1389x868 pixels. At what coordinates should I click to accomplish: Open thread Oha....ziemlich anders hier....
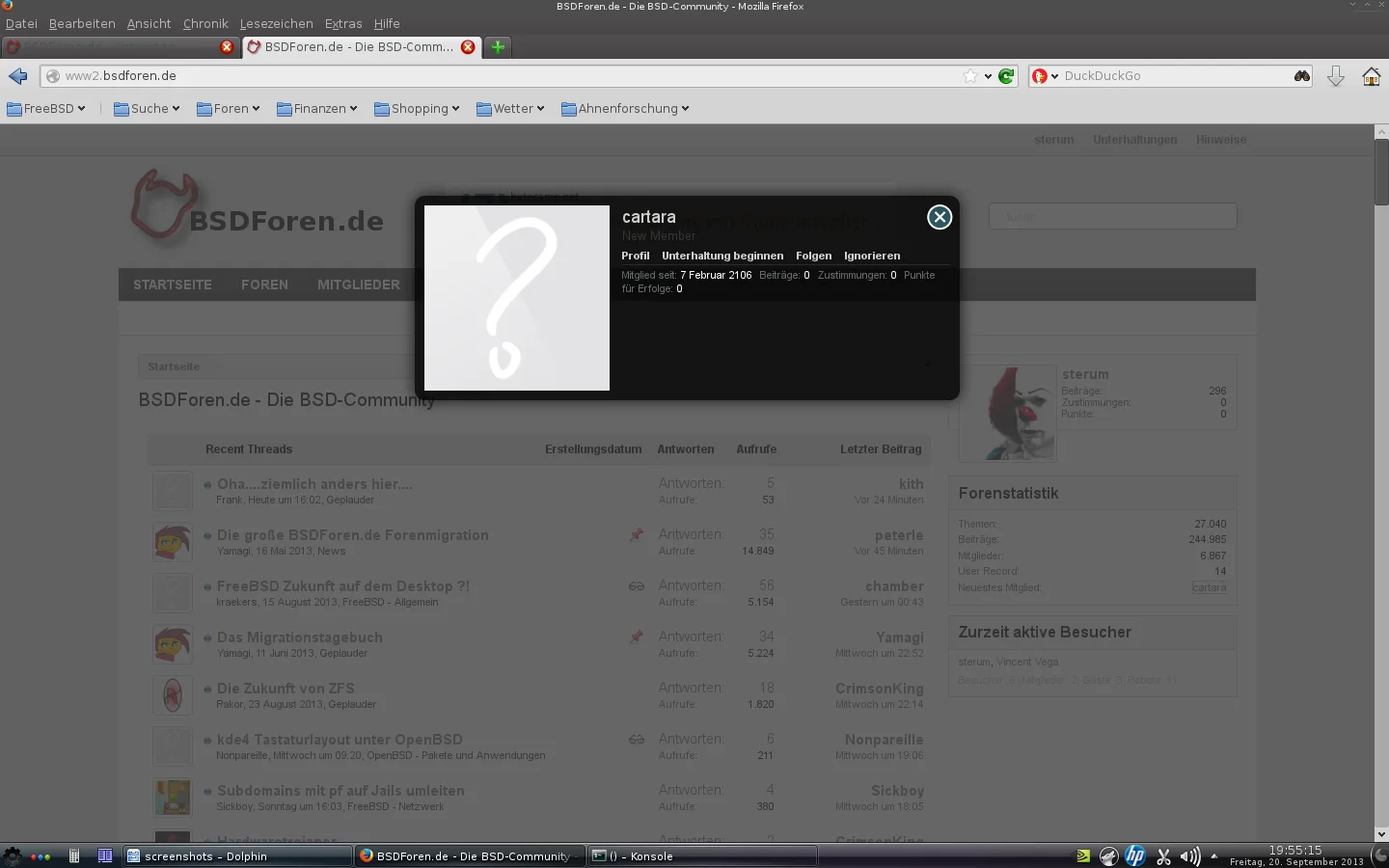[x=314, y=484]
